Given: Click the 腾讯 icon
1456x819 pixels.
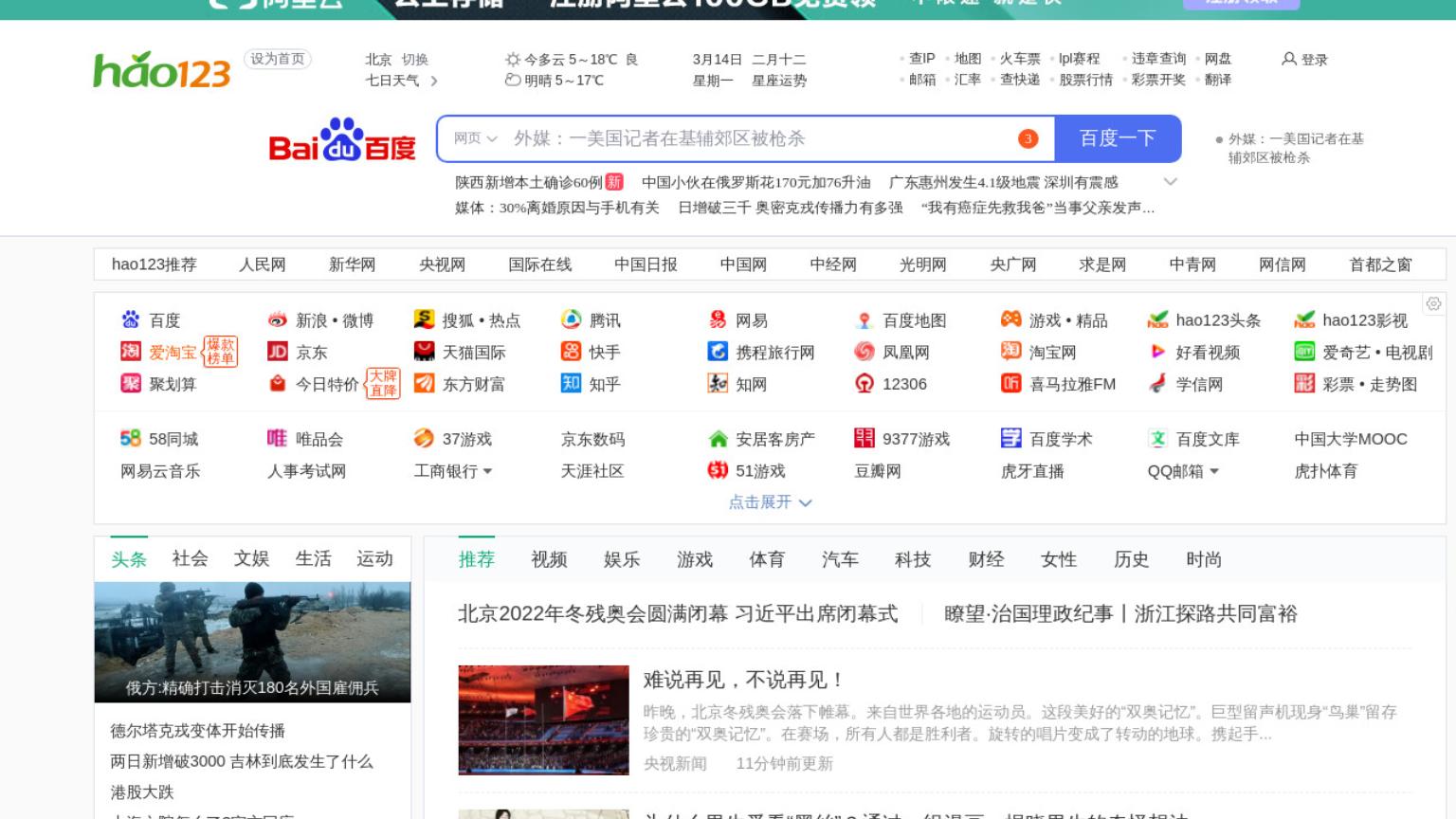Looking at the screenshot, I should click(571, 319).
